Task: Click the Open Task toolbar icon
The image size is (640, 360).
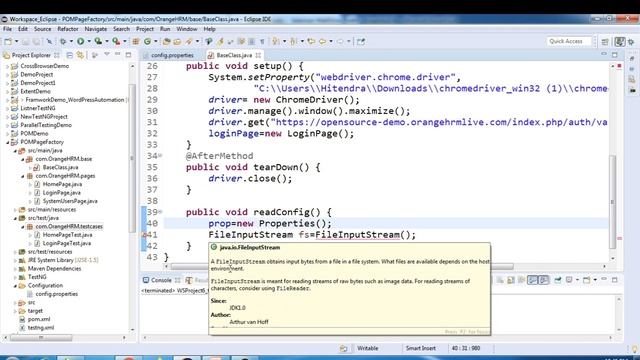Action: point(177,41)
